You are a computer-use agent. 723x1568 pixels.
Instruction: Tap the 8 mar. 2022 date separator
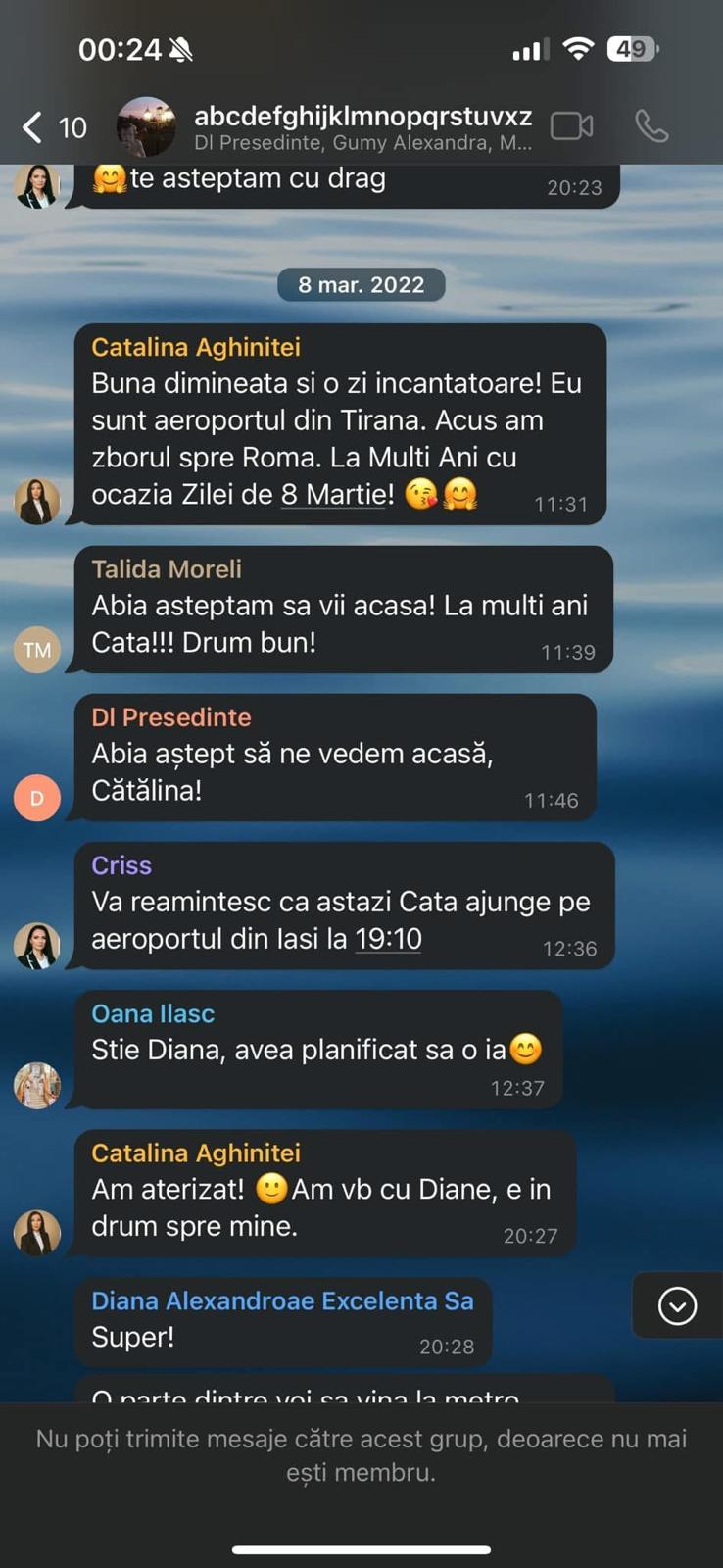(x=361, y=285)
